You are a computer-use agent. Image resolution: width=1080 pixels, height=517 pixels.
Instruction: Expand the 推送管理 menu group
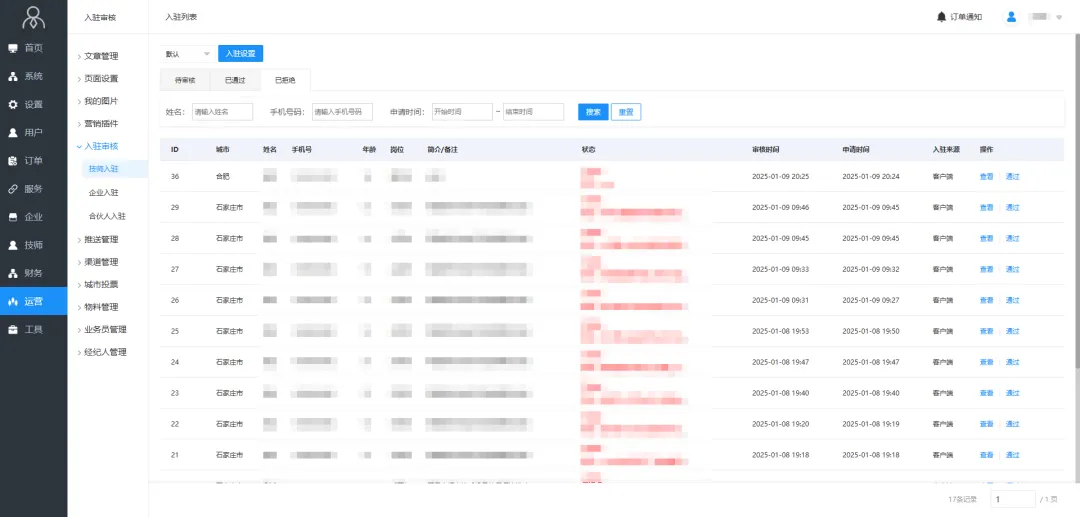(99, 239)
